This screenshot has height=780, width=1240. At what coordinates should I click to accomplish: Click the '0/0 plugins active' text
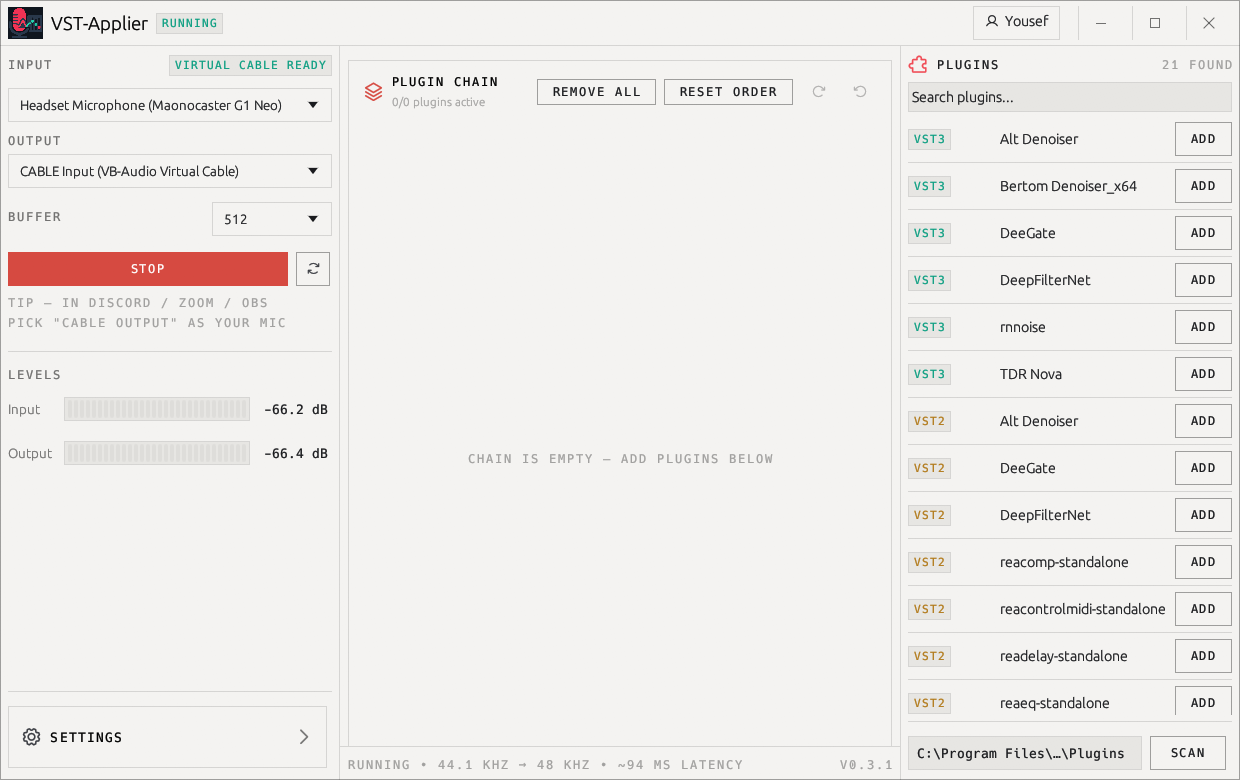439,102
